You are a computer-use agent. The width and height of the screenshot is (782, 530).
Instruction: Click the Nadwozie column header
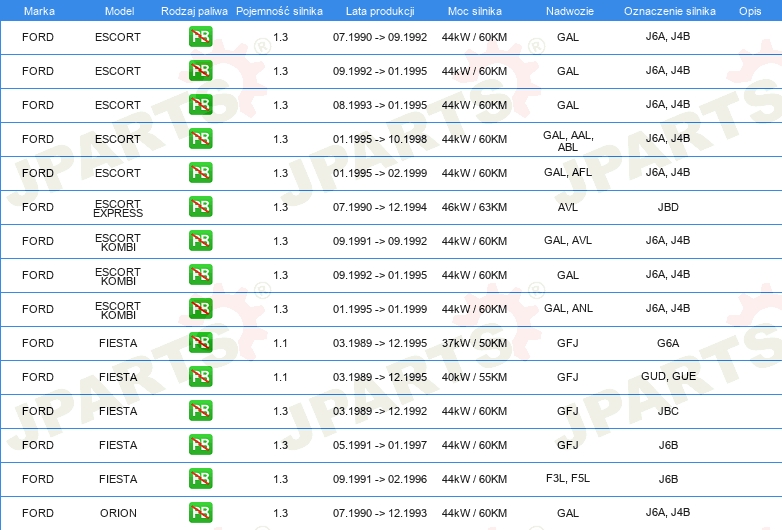(x=570, y=11)
